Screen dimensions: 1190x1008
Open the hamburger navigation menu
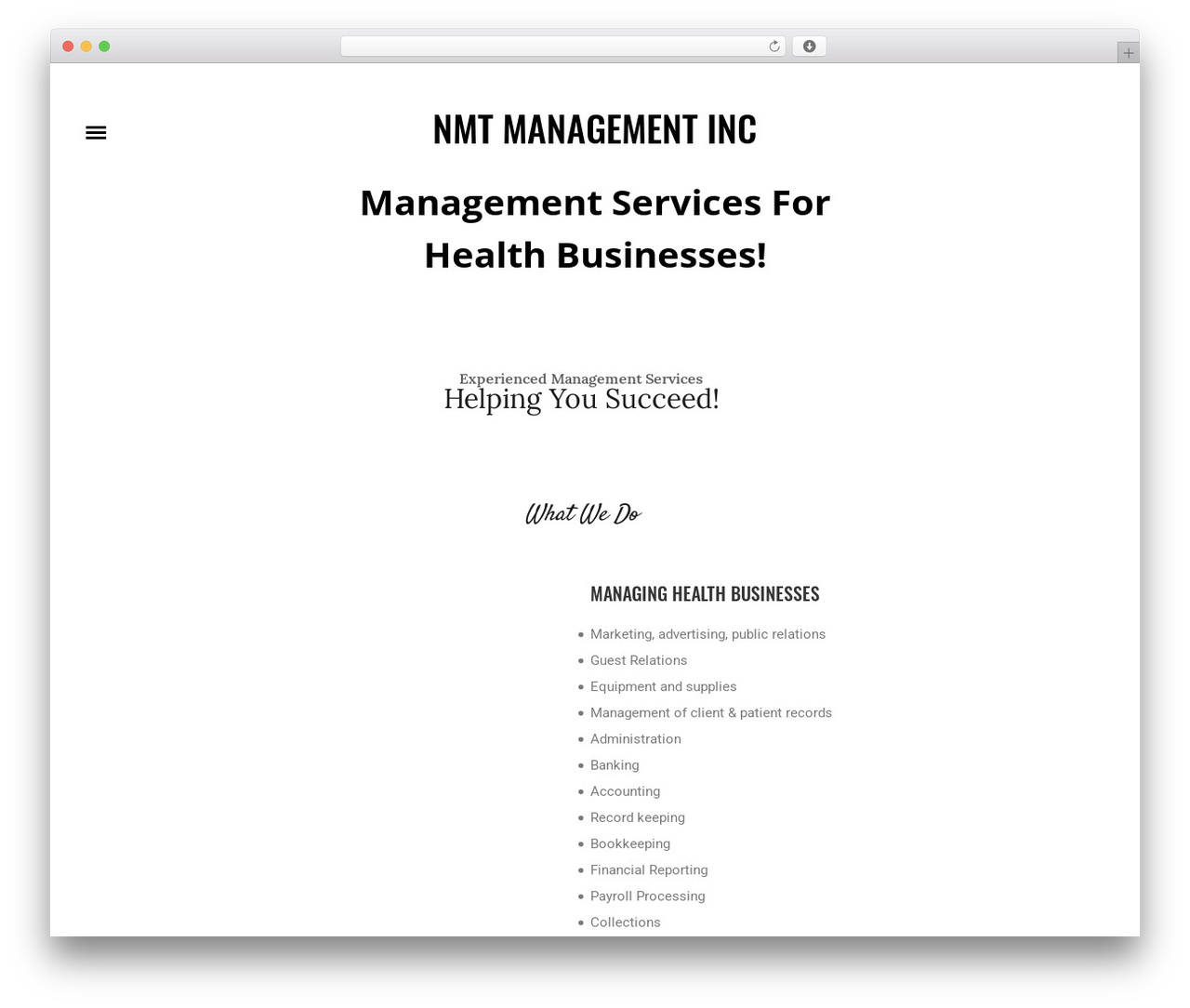click(96, 133)
